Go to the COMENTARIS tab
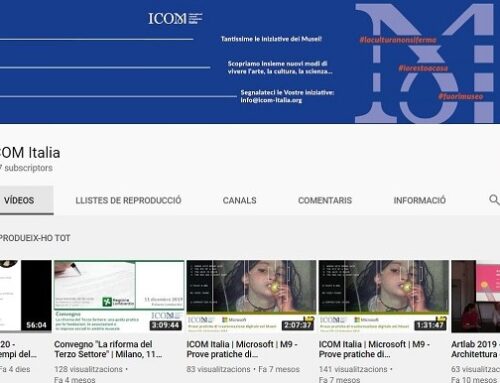Image resolution: width=500 pixels, height=383 pixels. pyautogui.click(x=325, y=200)
